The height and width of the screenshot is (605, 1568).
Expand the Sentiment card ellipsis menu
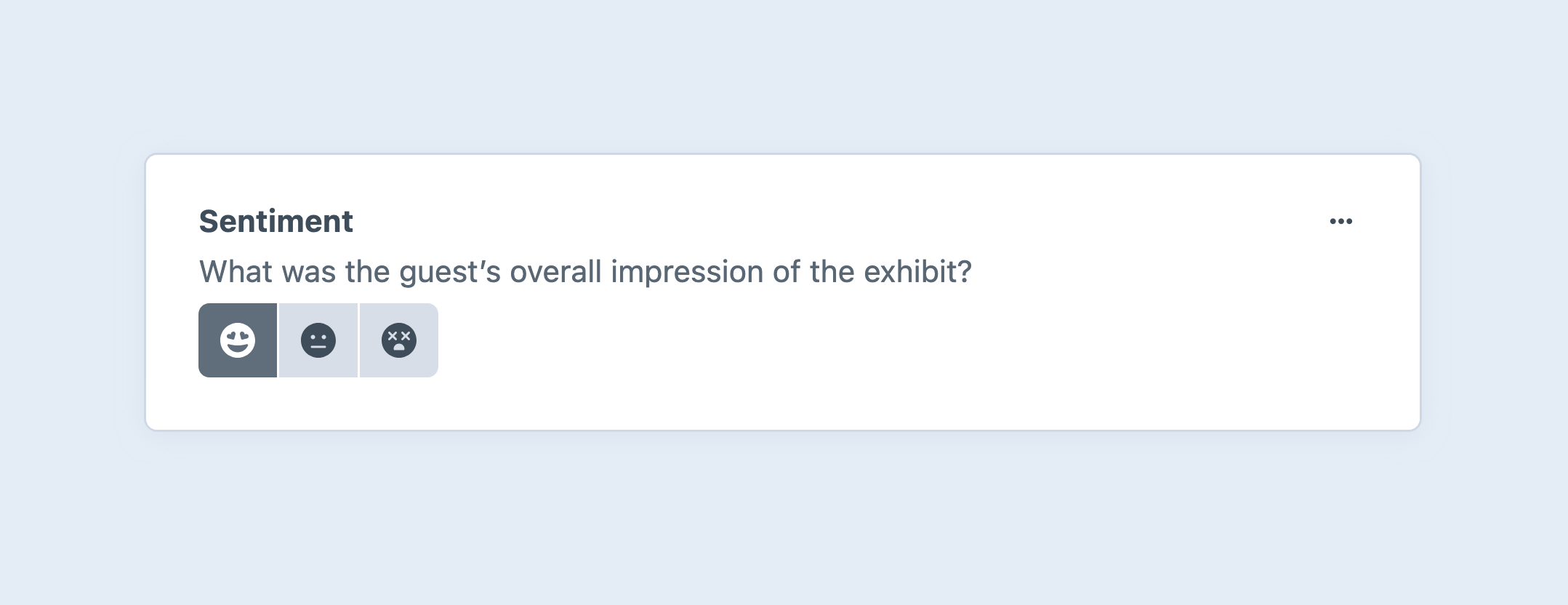pyautogui.click(x=1340, y=221)
